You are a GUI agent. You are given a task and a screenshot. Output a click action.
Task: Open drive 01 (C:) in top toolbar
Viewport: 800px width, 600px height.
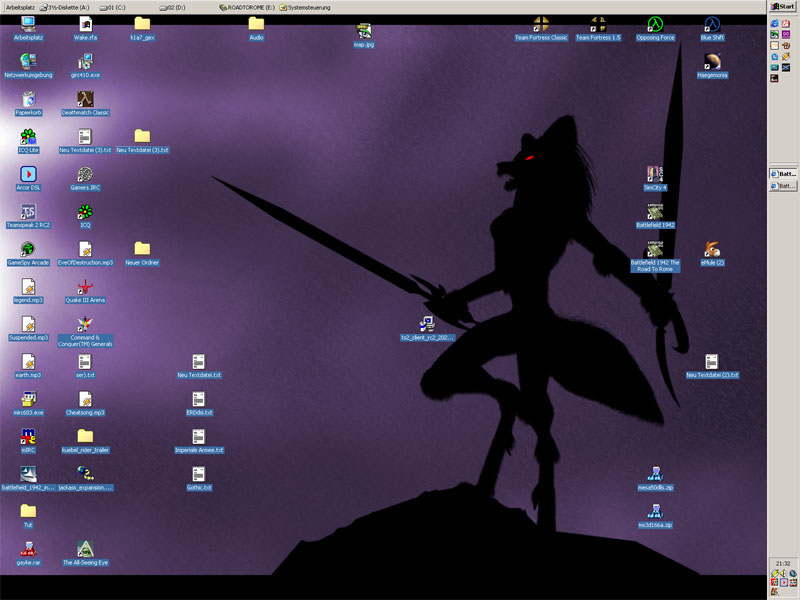click(x=113, y=7)
